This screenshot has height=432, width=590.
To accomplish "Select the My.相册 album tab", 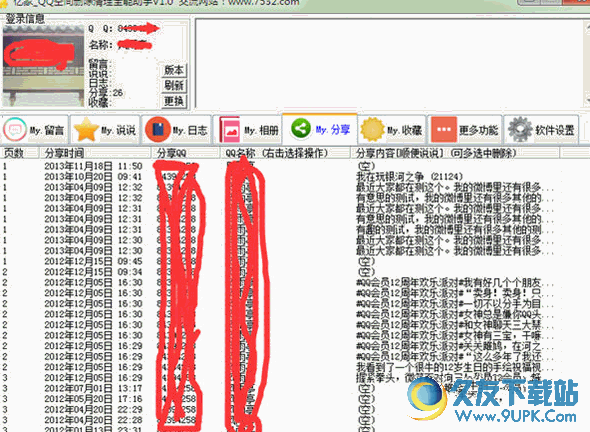I will pyautogui.click(x=249, y=130).
